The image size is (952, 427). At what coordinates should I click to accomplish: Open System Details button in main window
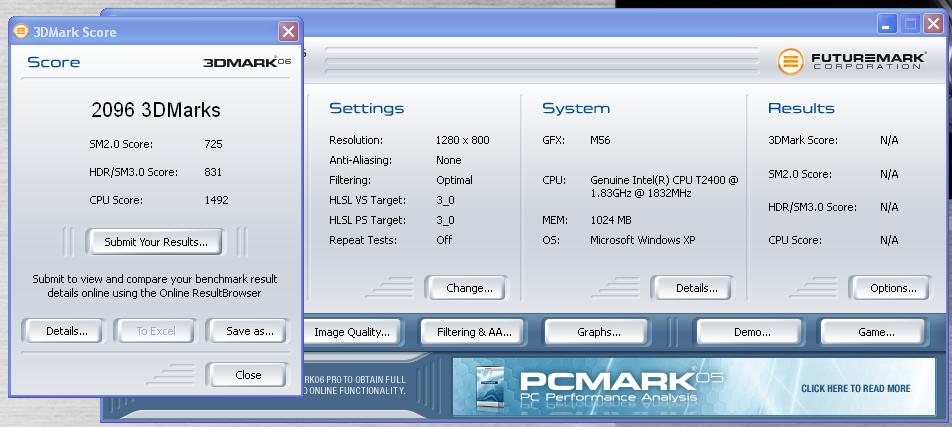tap(693, 288)
